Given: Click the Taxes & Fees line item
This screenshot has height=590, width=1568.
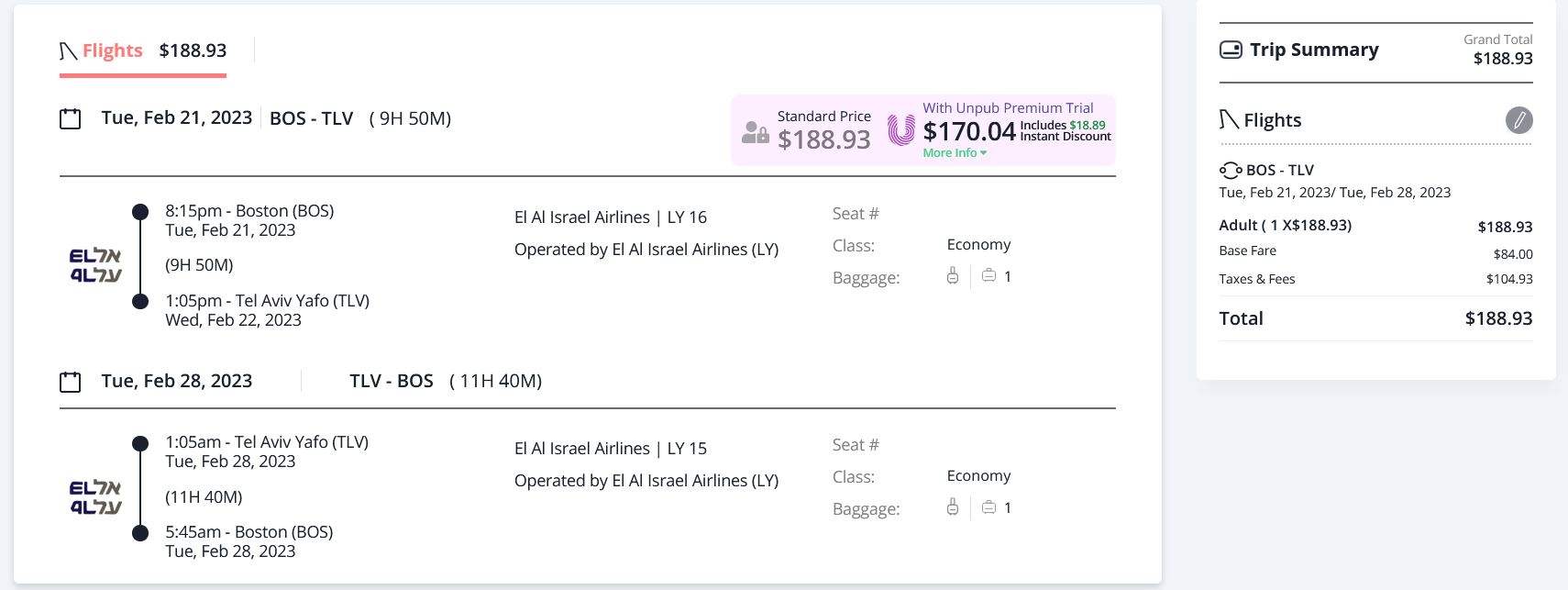Looking at the screenshot, I should tap(1257, 279).
